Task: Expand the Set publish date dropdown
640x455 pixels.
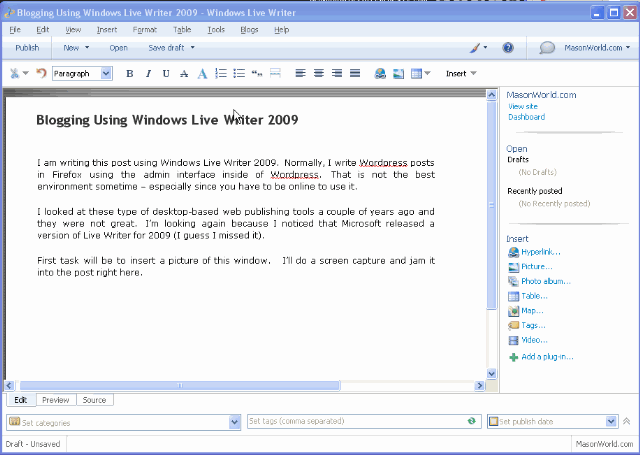Action: click(611, 422)
